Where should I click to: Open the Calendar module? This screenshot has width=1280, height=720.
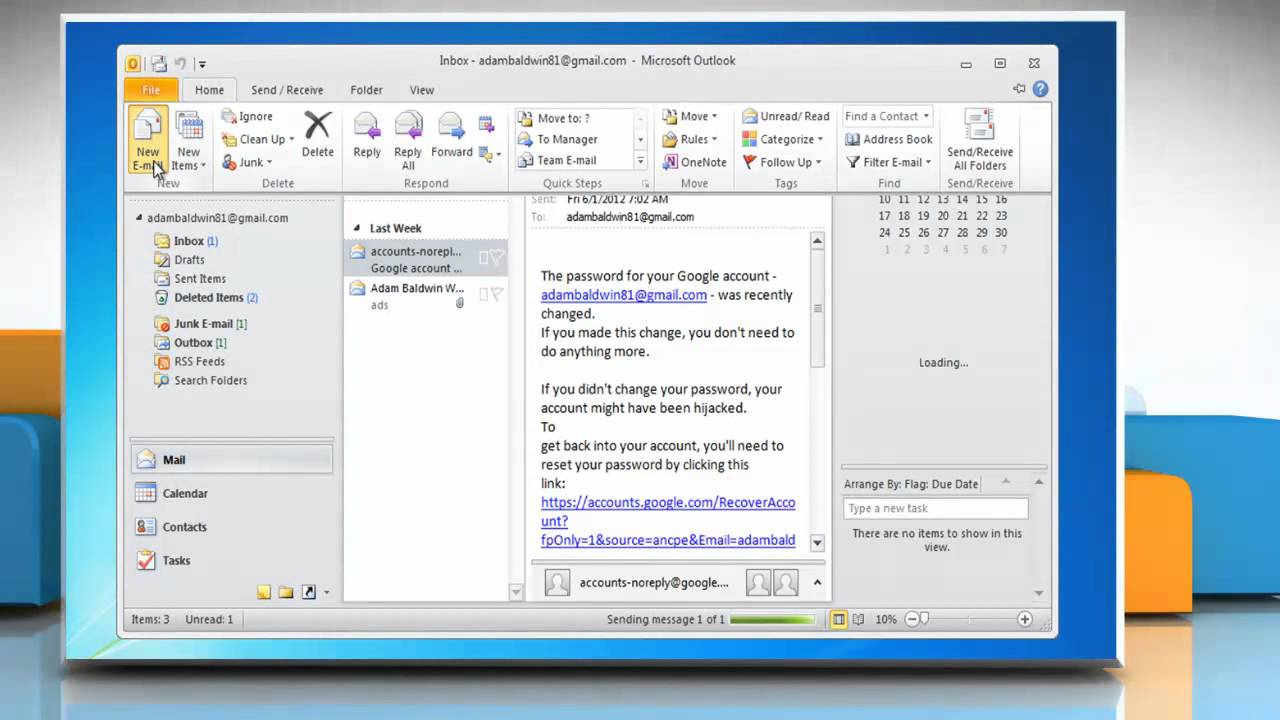point(232,493)
